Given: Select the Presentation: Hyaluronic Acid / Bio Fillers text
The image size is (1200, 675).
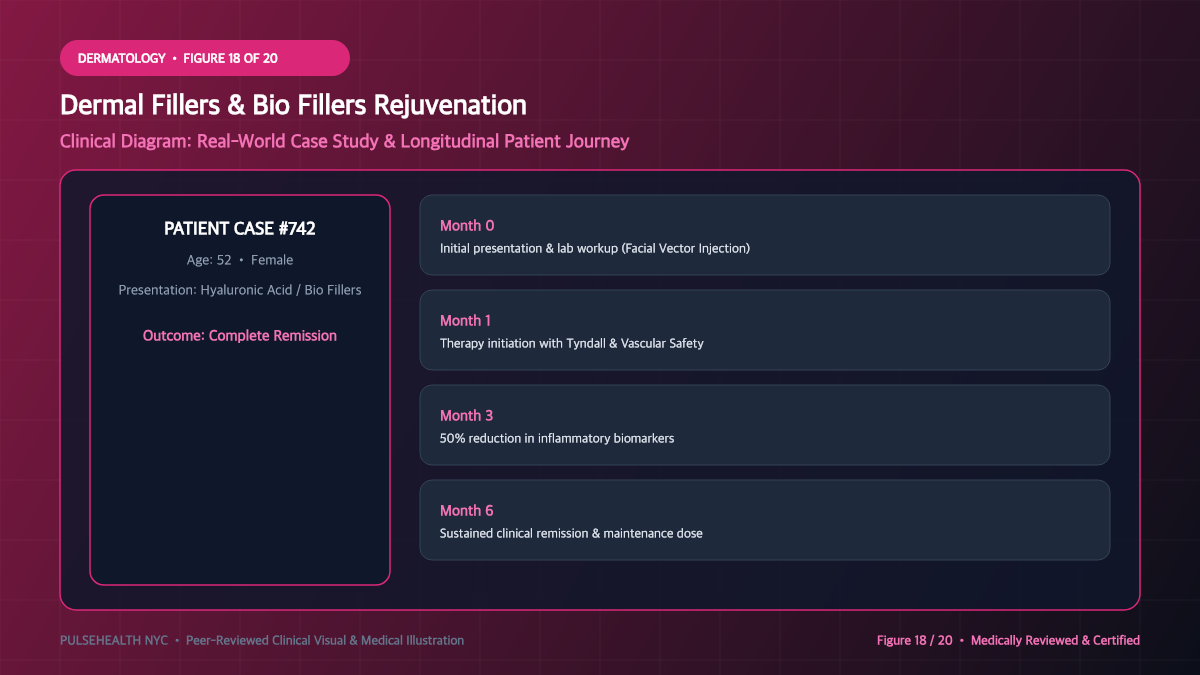Looking at the screenshot, I should coord(240,290).
